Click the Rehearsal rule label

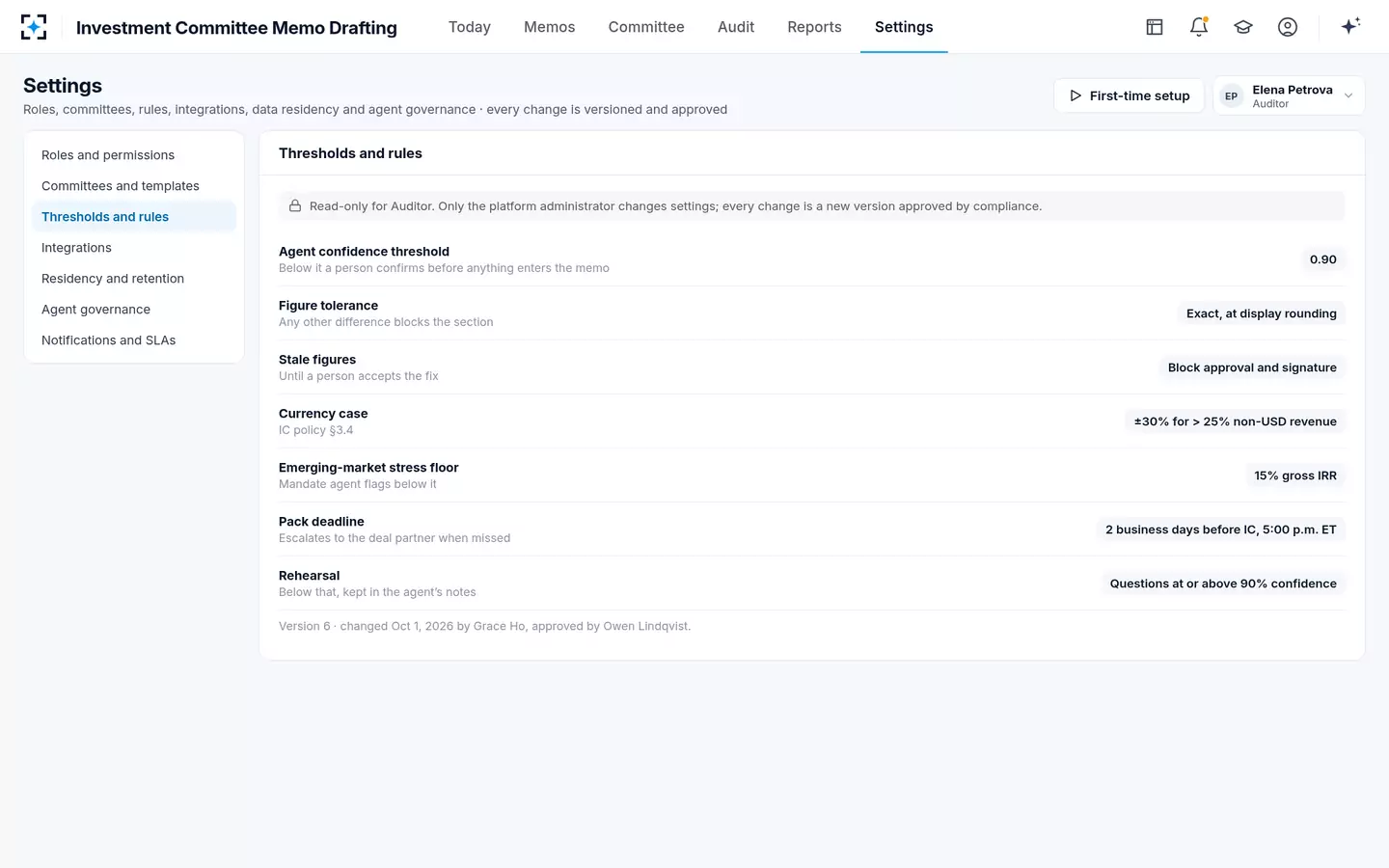[309, 576]
